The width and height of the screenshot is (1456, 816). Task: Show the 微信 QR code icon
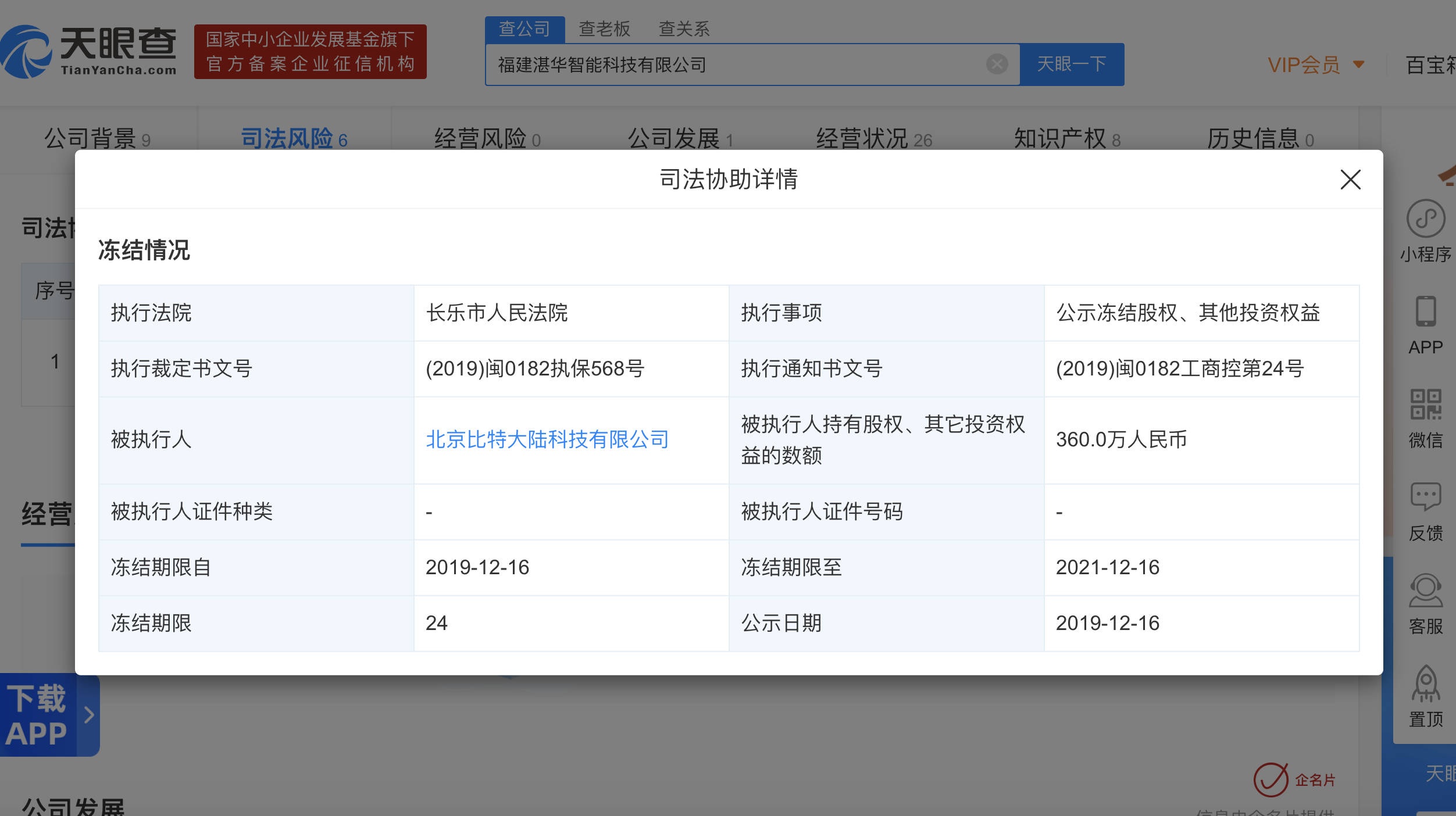tap(1425, 405)
